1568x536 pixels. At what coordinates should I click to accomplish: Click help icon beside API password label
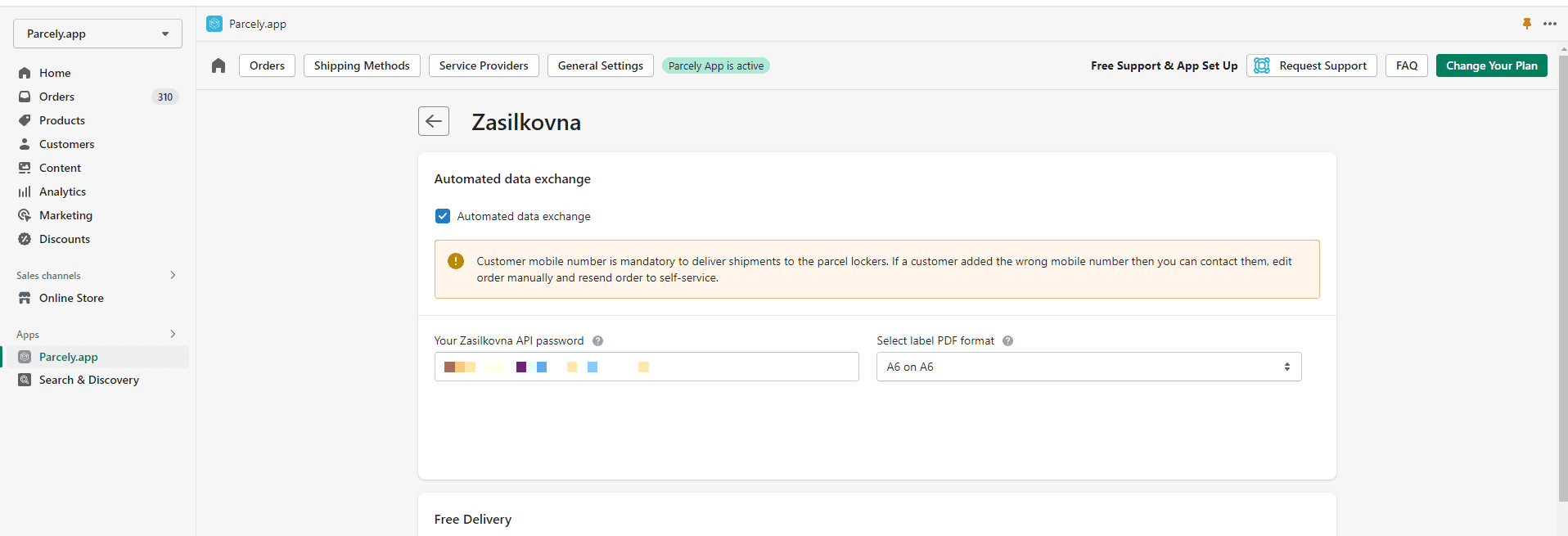click(x=597, y=341)
